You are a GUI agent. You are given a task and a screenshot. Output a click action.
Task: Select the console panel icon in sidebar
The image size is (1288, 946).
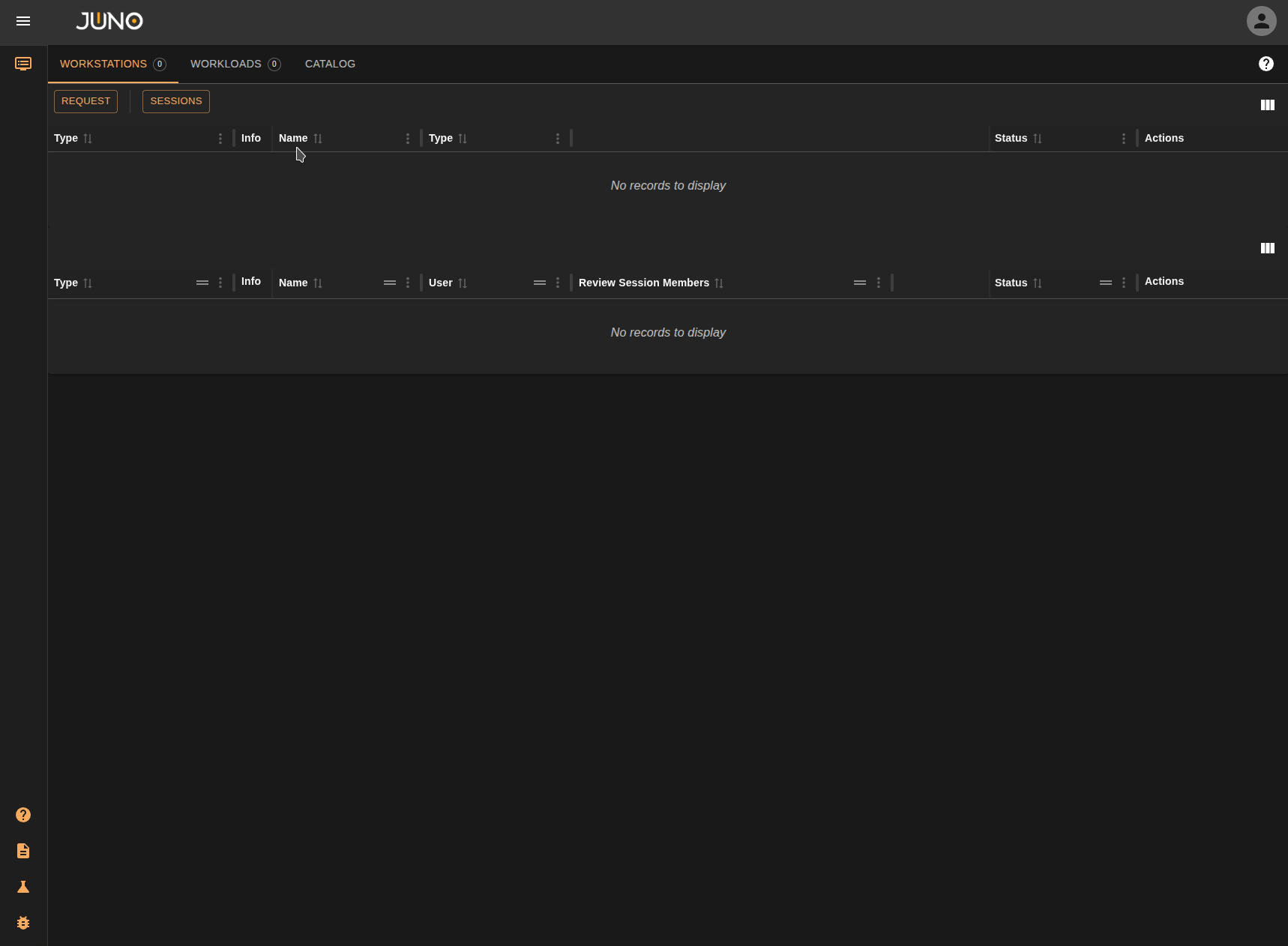click(23, 64)
